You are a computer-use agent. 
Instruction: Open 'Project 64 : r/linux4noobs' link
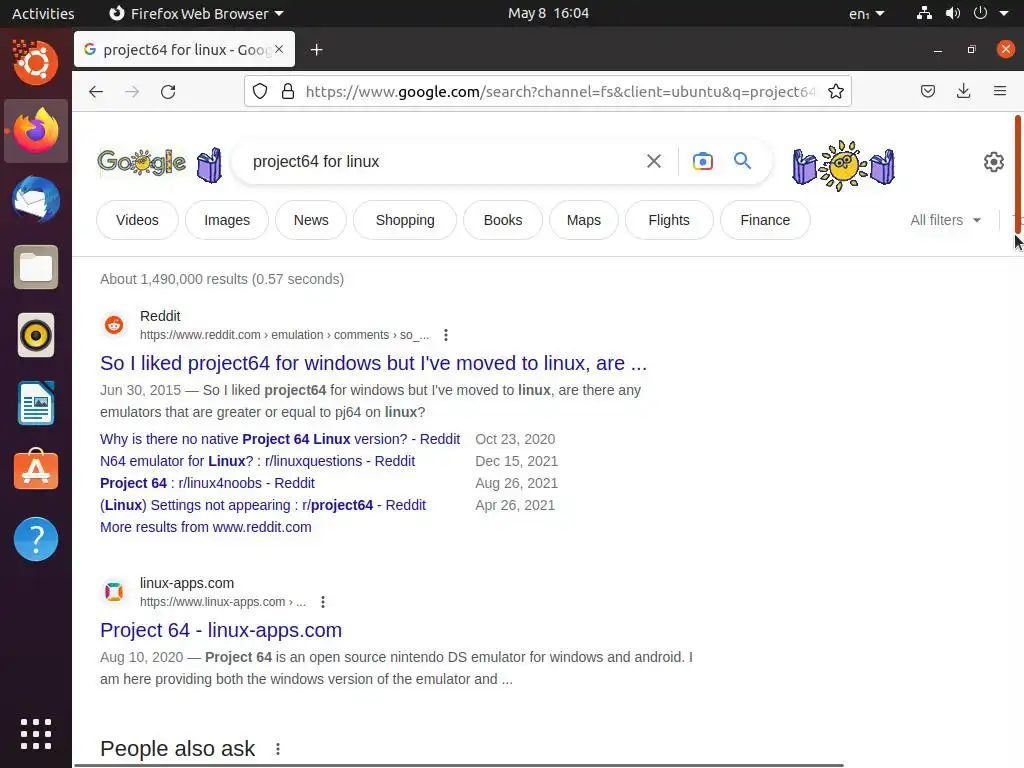[207, 483]
